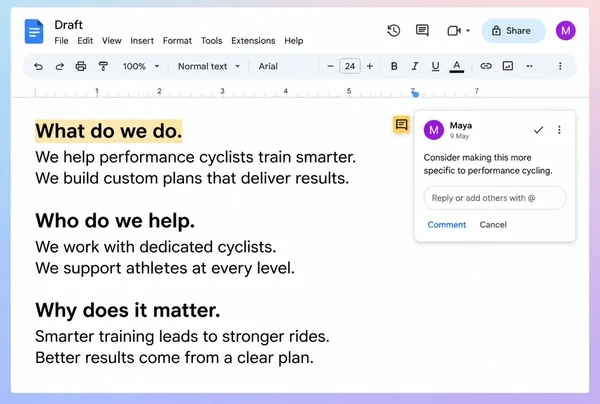Cancel the comment reply
Image resolution: width=600 pixels, height=404 pixels.
click(x=493, y=225)
